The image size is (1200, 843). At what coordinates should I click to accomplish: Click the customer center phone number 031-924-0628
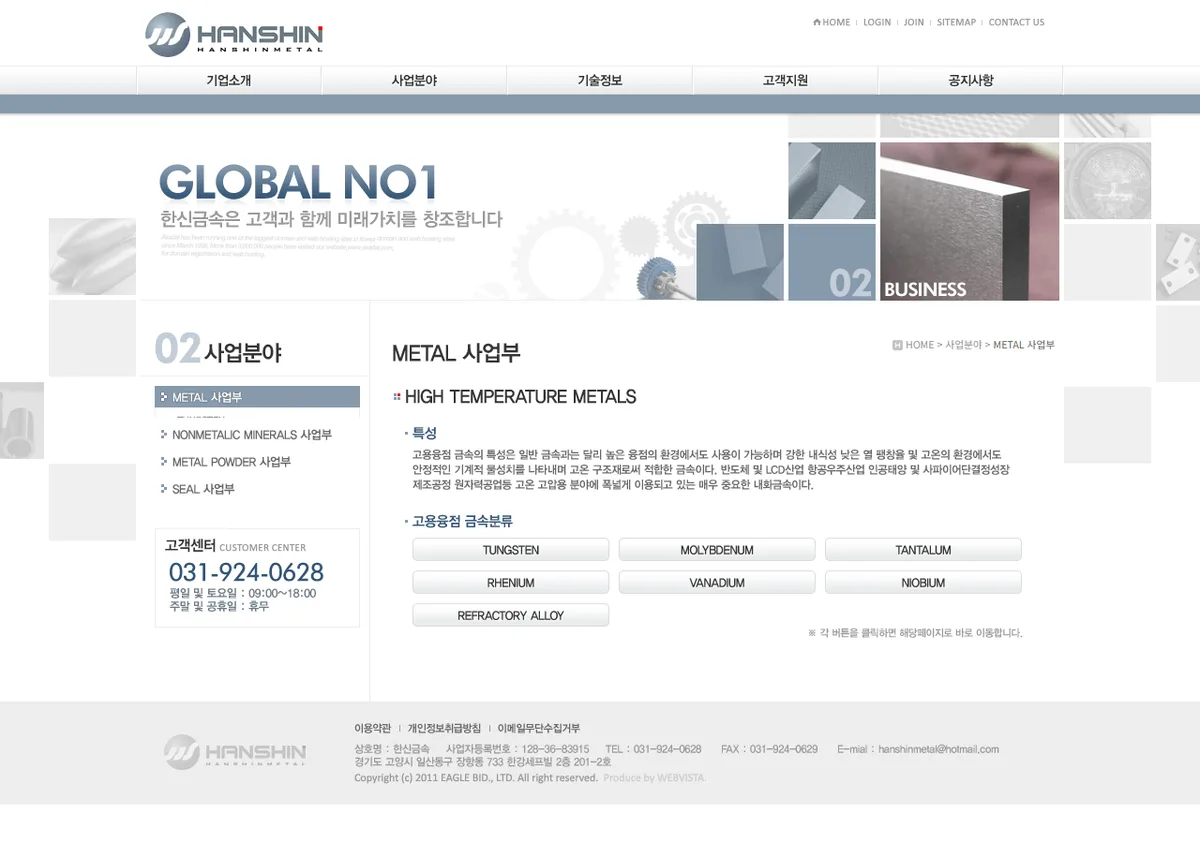(x=246, y=572)
